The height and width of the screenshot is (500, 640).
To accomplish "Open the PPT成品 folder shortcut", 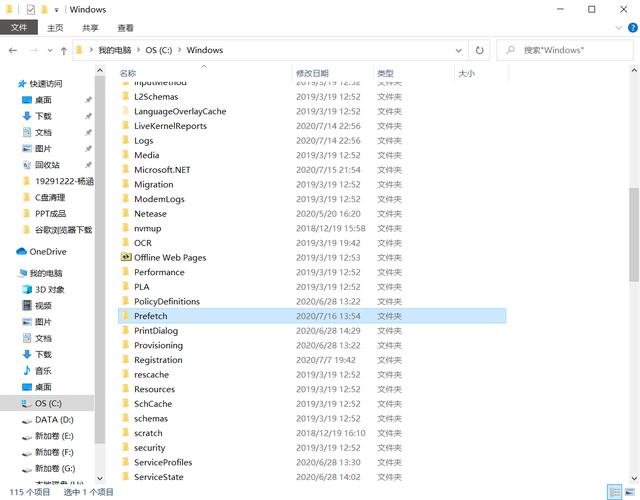I will click(x=50, y=214).
